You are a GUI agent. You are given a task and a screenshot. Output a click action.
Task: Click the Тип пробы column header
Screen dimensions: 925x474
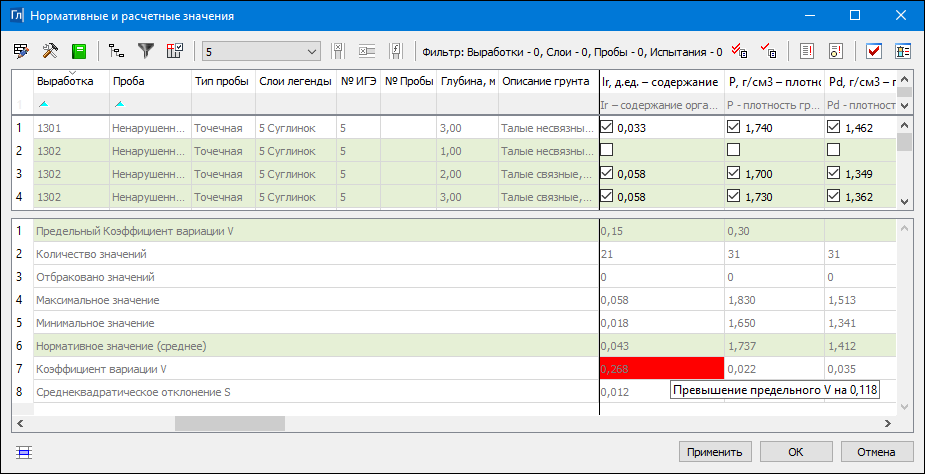(x=223, y=82)
